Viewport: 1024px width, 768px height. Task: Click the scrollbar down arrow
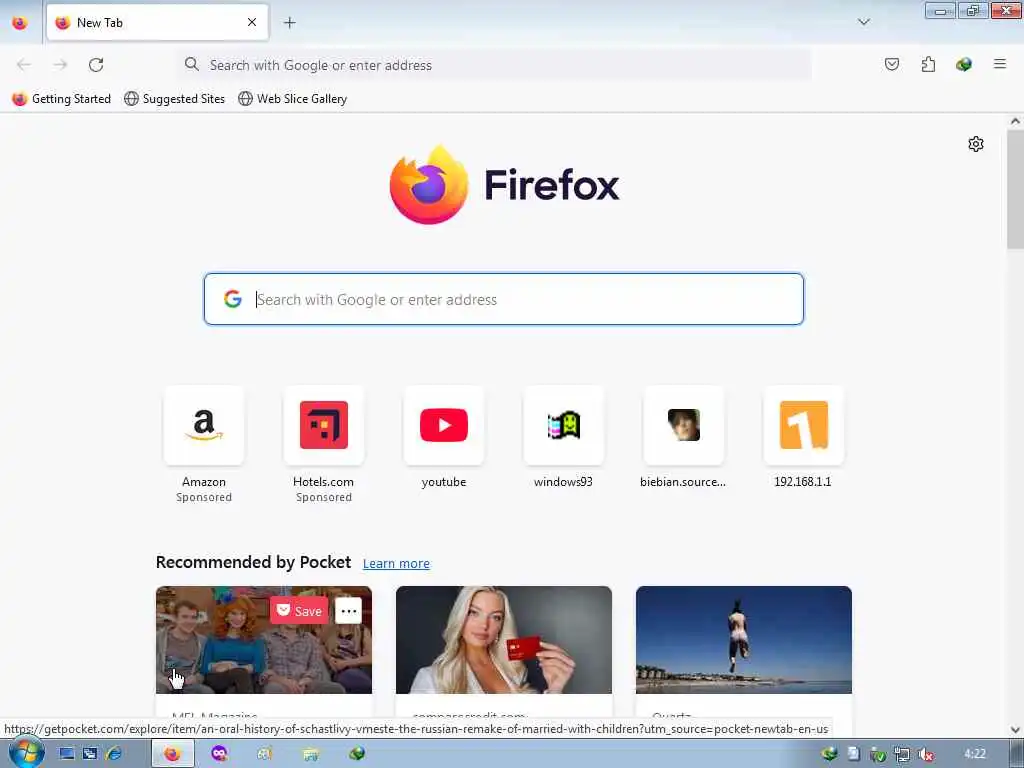tap(1015, 730)
